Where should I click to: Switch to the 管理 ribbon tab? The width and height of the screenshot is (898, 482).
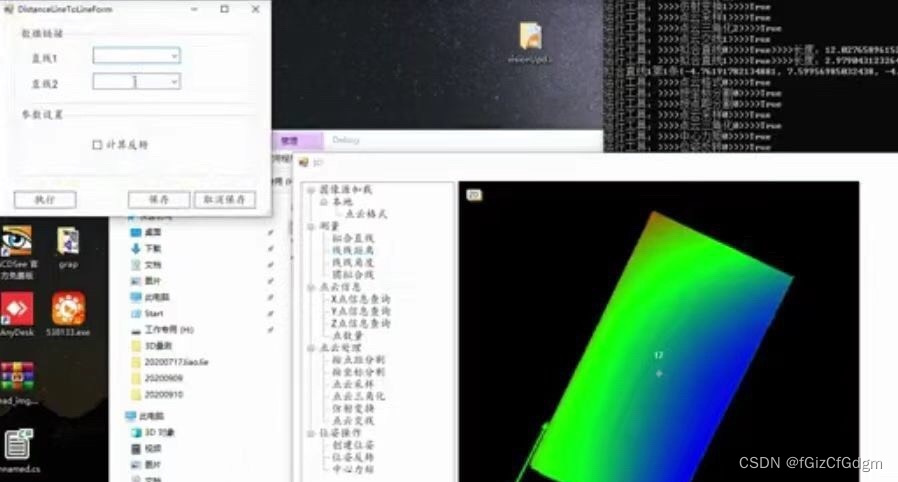[x=290, y=140]
